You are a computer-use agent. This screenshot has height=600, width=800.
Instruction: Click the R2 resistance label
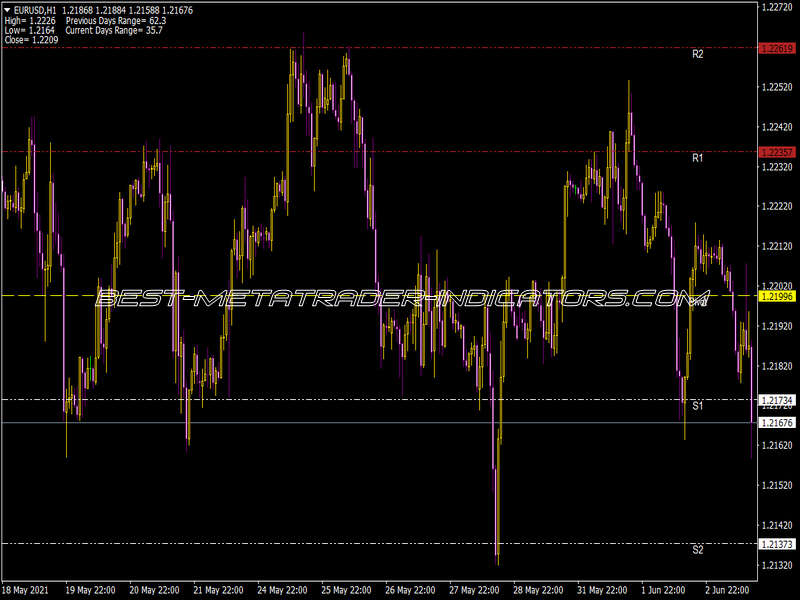click(x=697, y=54)
